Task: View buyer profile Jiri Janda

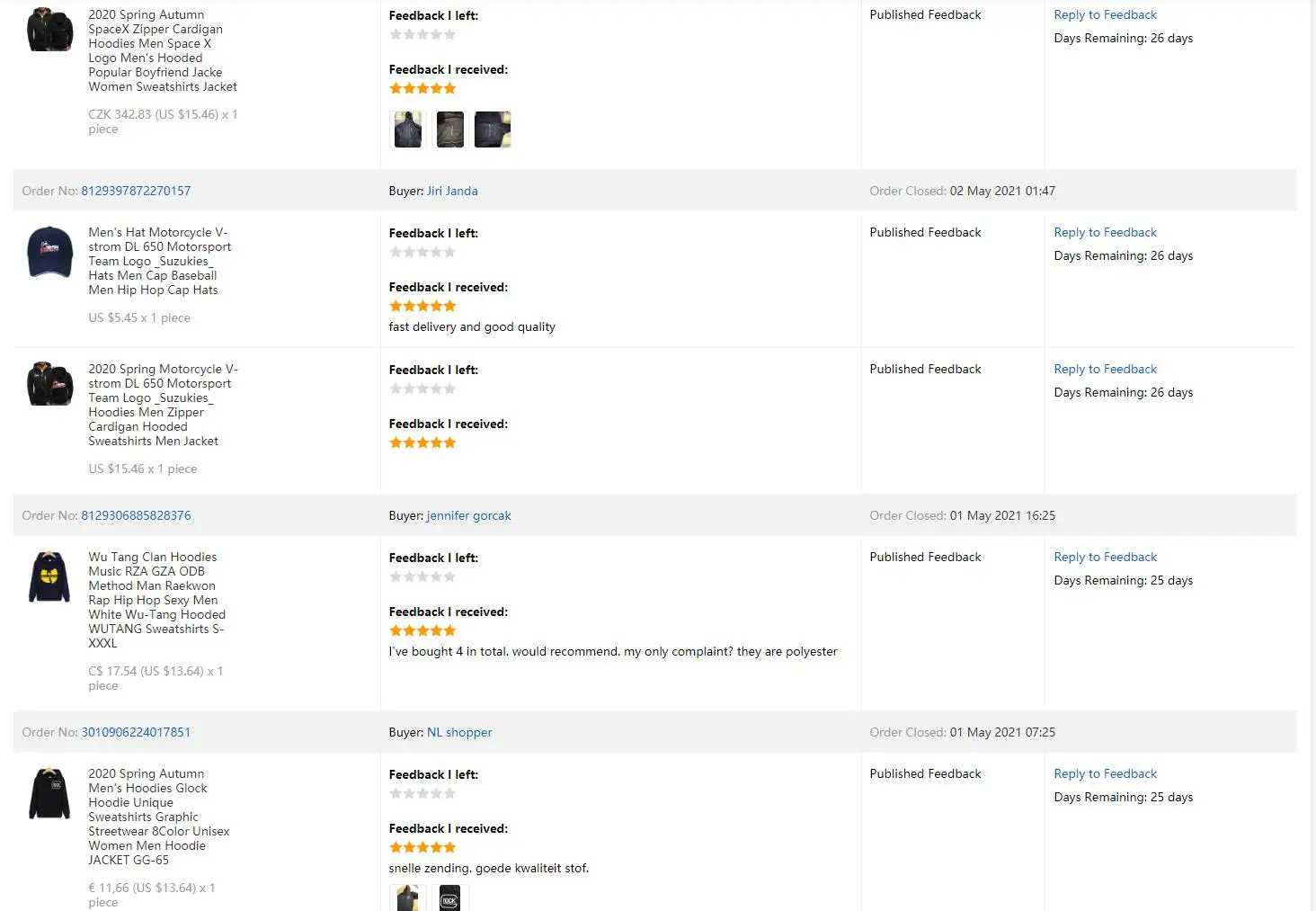Action: (x=452, y=191)
